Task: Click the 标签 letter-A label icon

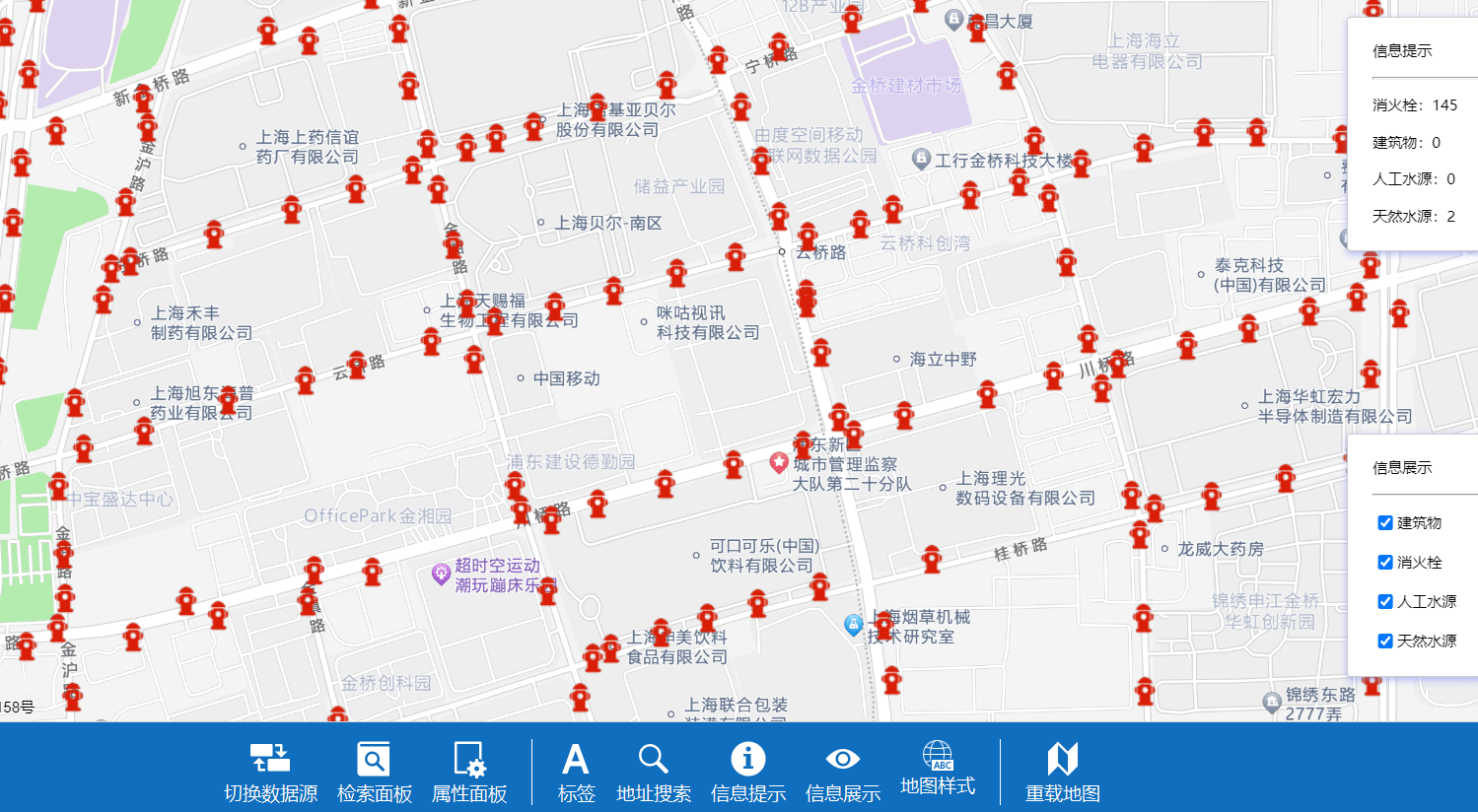Action: coord(576,759)
